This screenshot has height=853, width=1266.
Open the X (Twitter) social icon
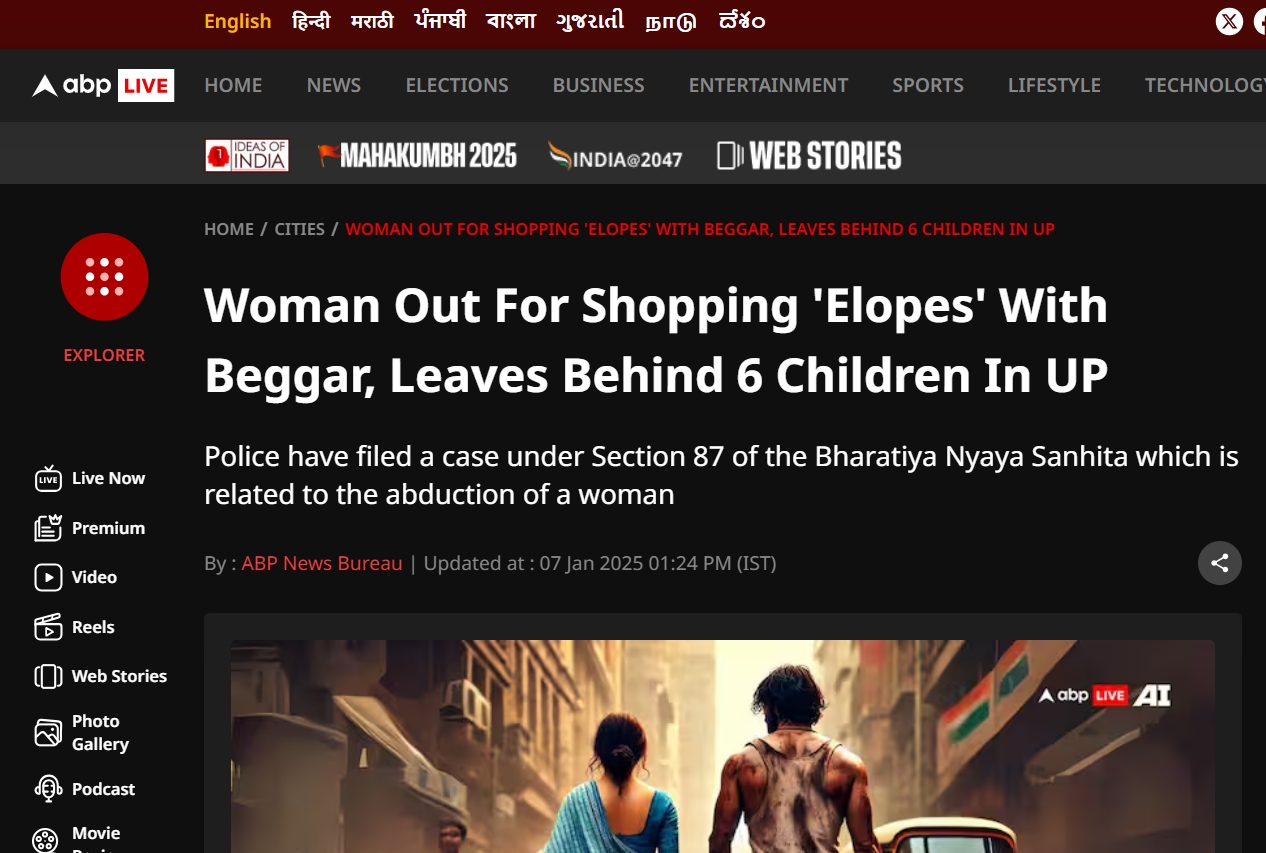1229,21
